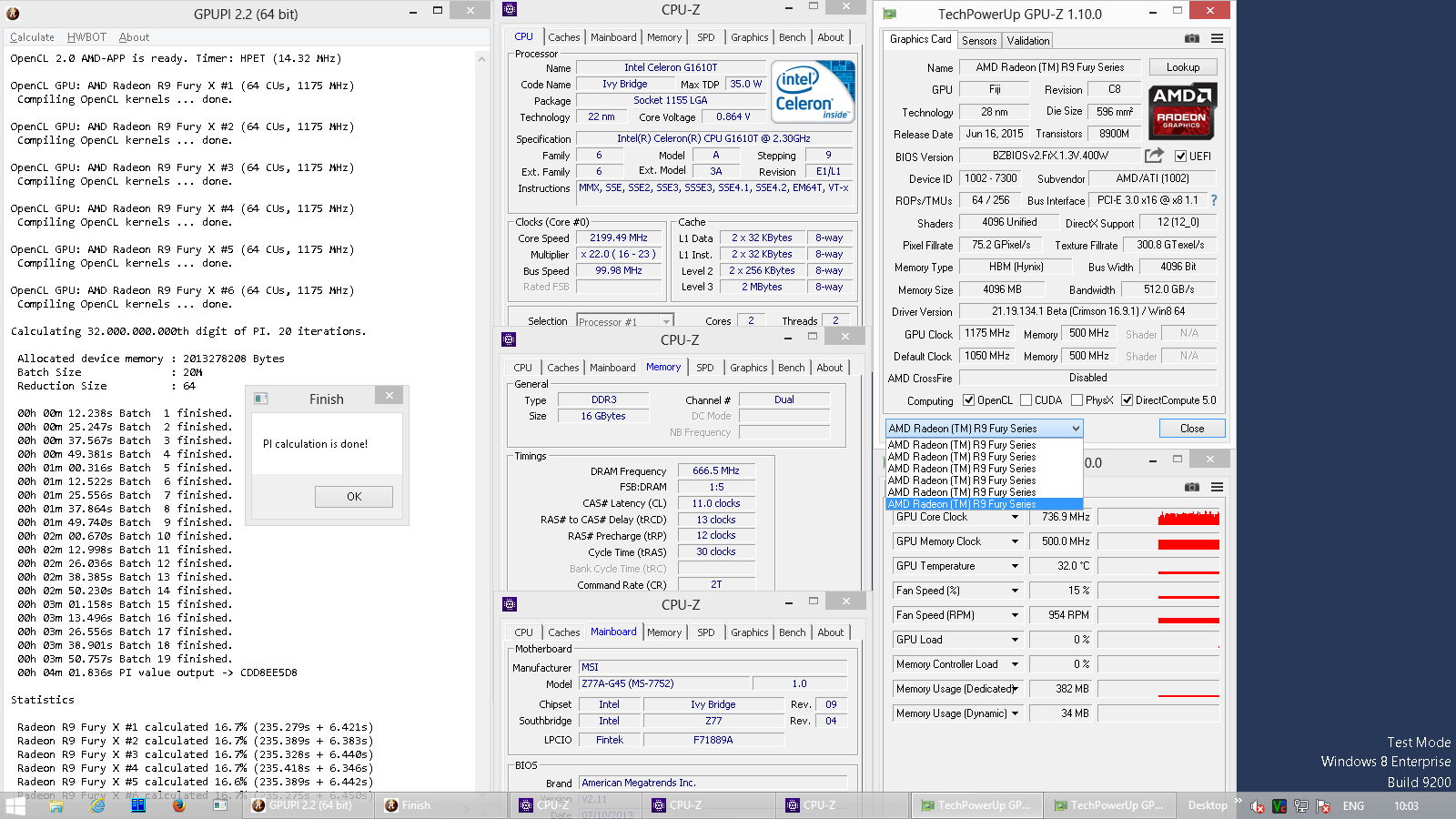Image resolution: width=1456 pixels, height=819 pixels.
Task: Click the Intel Celeron inside logo
Action: (813, 91)
